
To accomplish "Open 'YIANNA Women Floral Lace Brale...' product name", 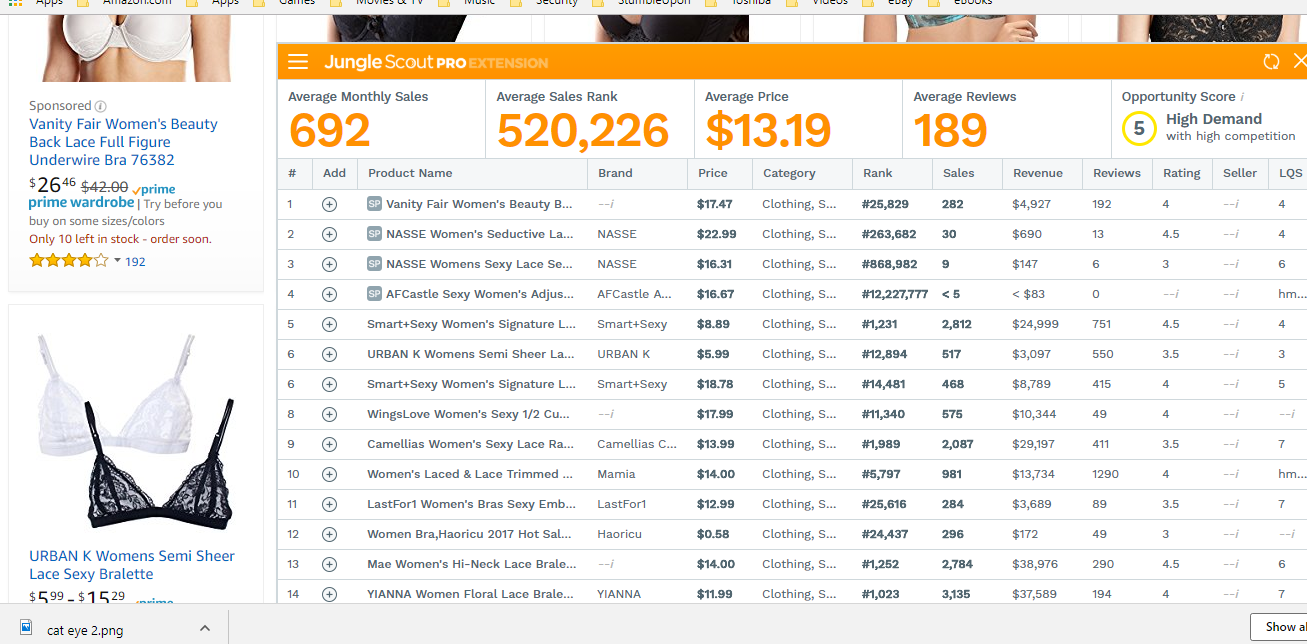I will pyautogui.click(x=471, y=594).
